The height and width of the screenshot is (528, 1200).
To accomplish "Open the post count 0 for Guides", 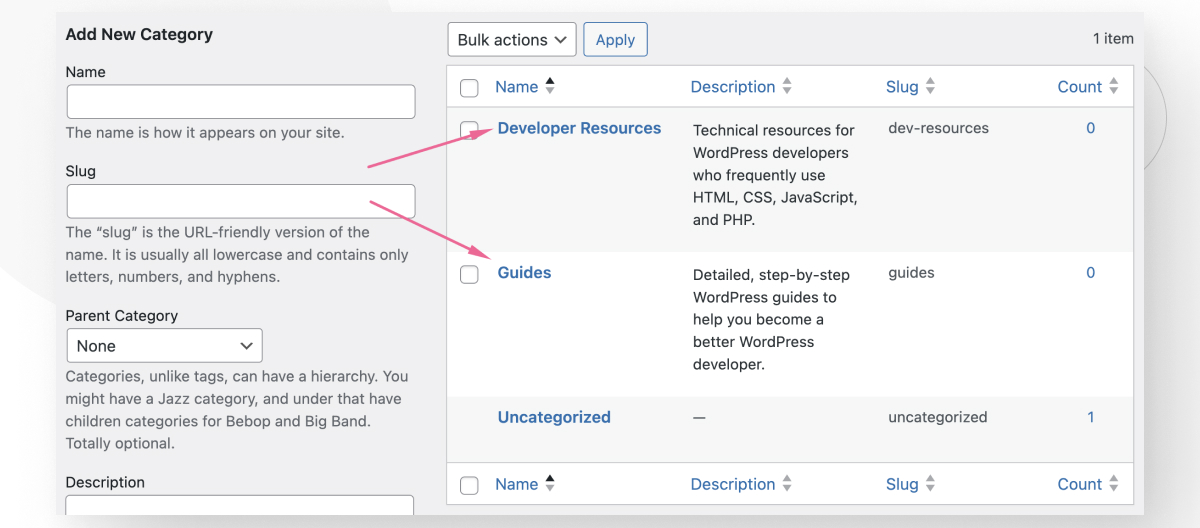I will click(1090, 272).
